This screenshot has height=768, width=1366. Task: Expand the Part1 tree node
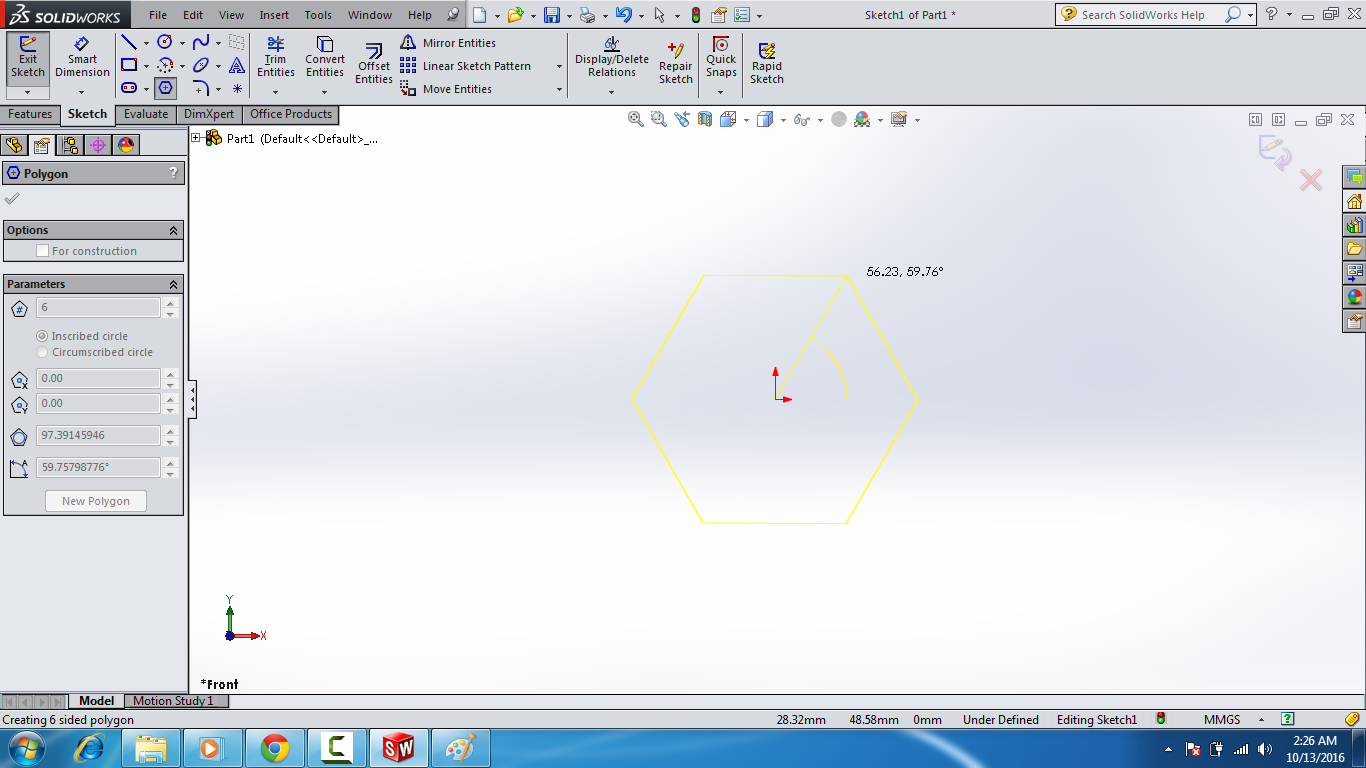point(196,138)
